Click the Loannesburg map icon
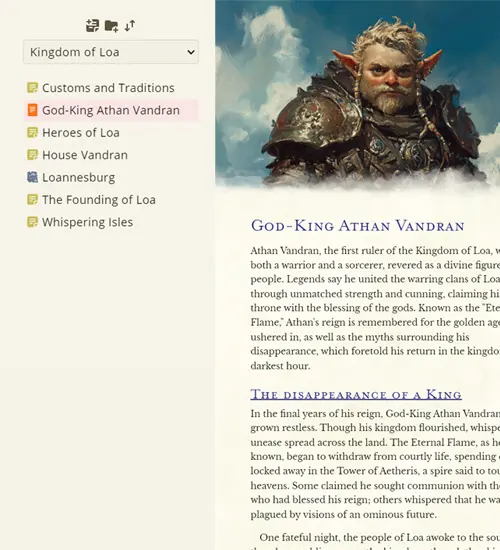Image resolution: width=500 pixels, height=550 pixels. 32,177
